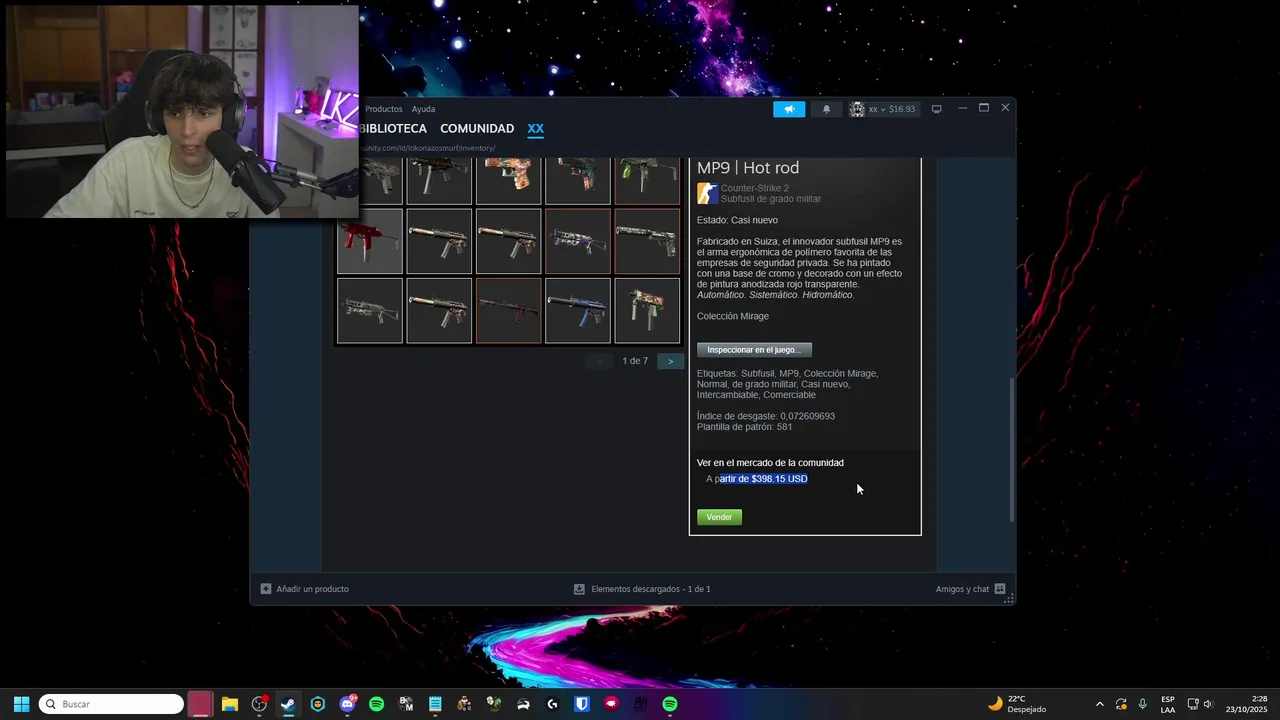Open the yellow hexagon face taskbar app
1280x720 pixels.
tap(318, 704)
